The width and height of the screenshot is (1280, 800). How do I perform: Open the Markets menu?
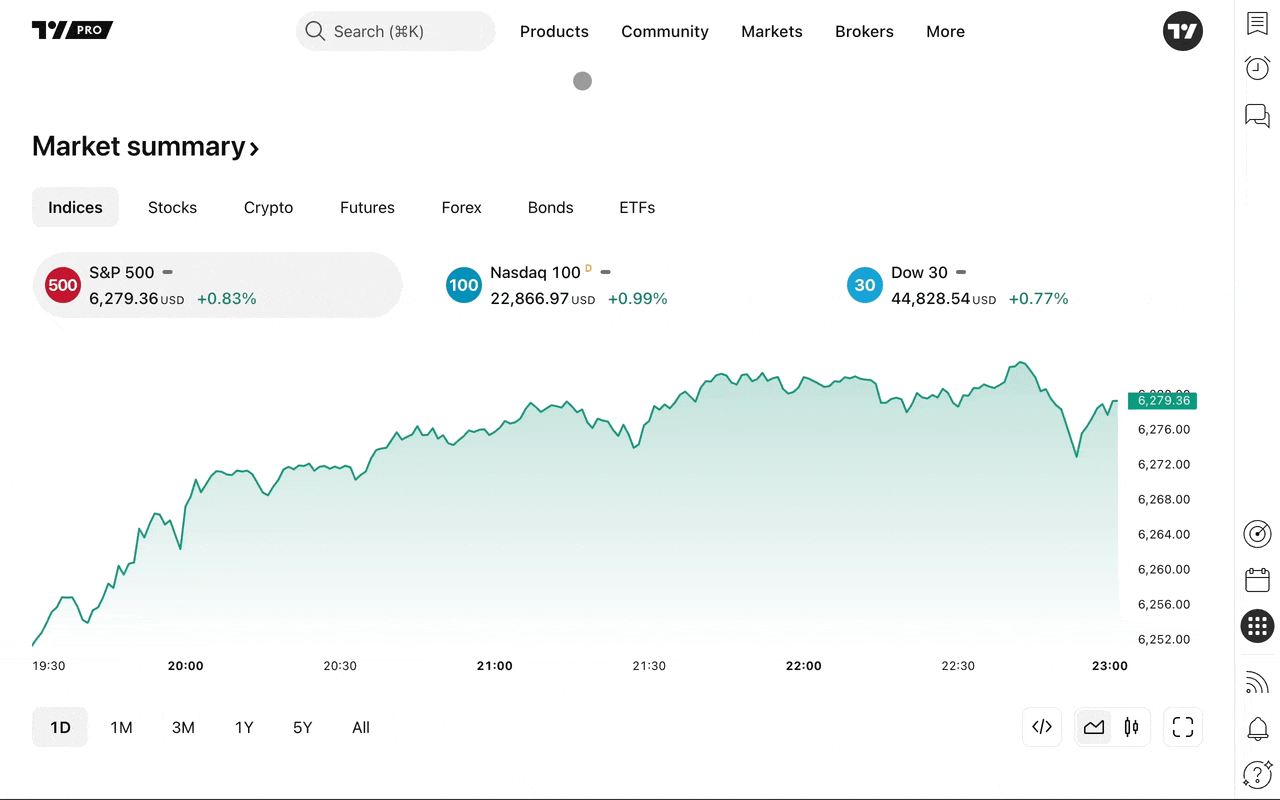pyautogui.click(x=771, y=31)
